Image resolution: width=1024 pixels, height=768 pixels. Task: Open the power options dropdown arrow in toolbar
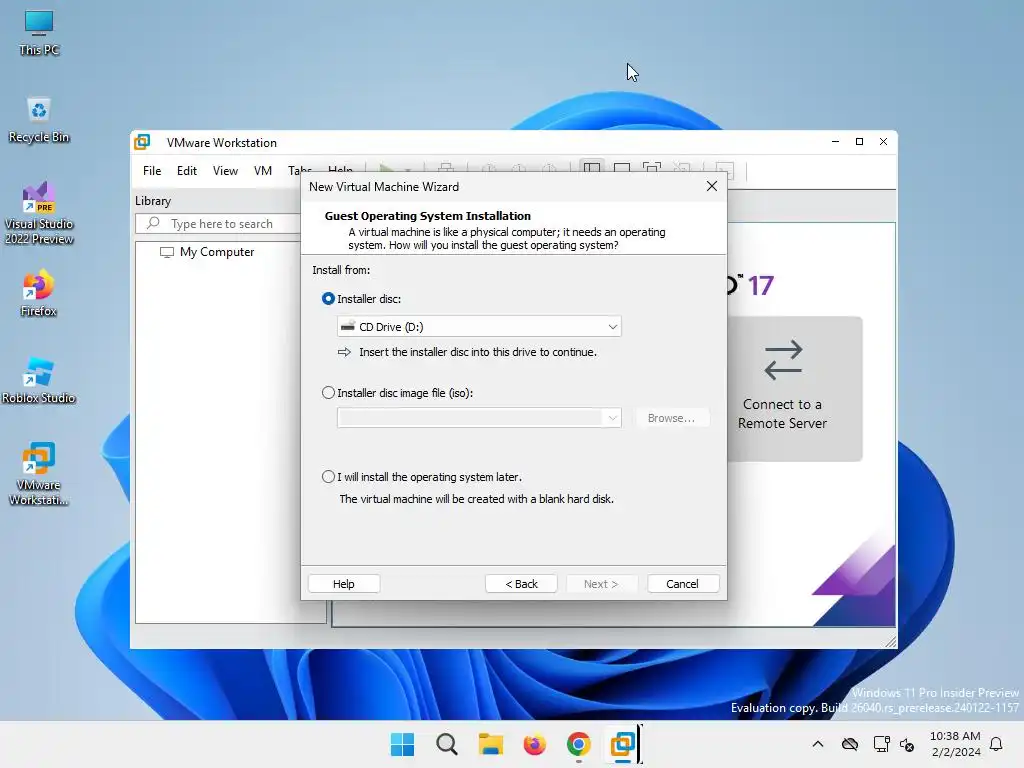[408, 169]
